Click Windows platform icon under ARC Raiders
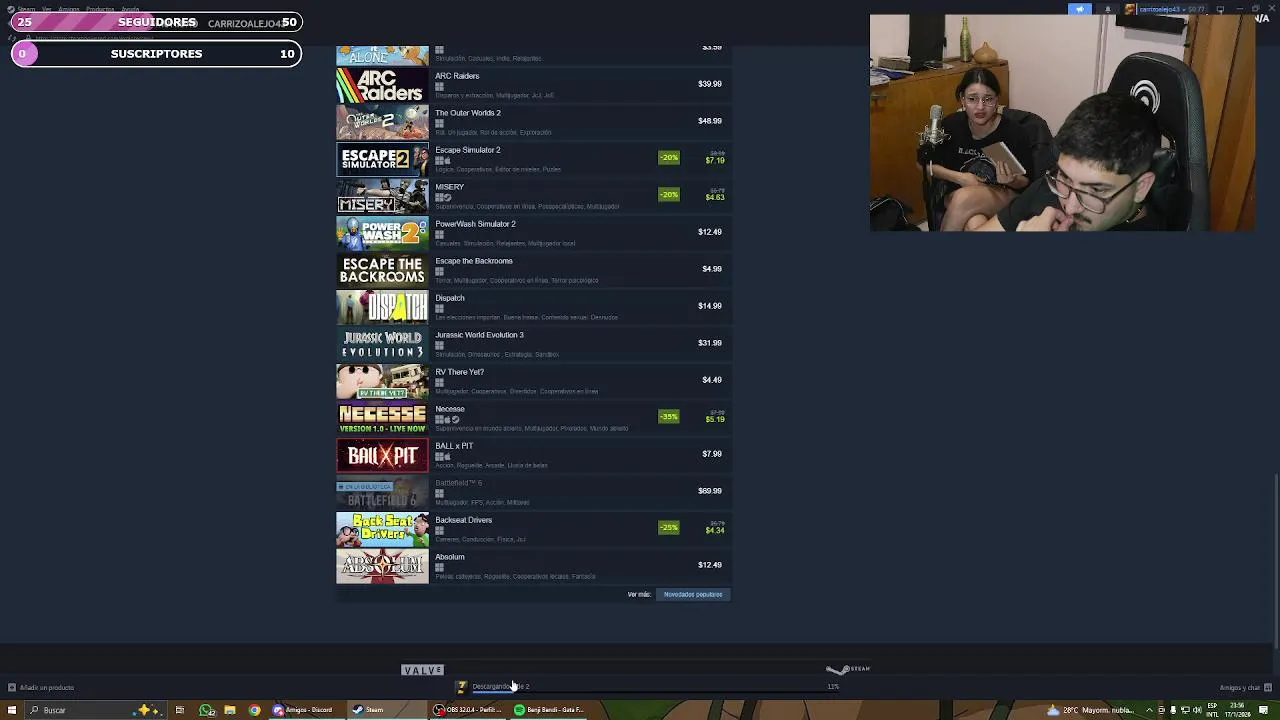1280x720 pixels. click(x=439, y=87)
